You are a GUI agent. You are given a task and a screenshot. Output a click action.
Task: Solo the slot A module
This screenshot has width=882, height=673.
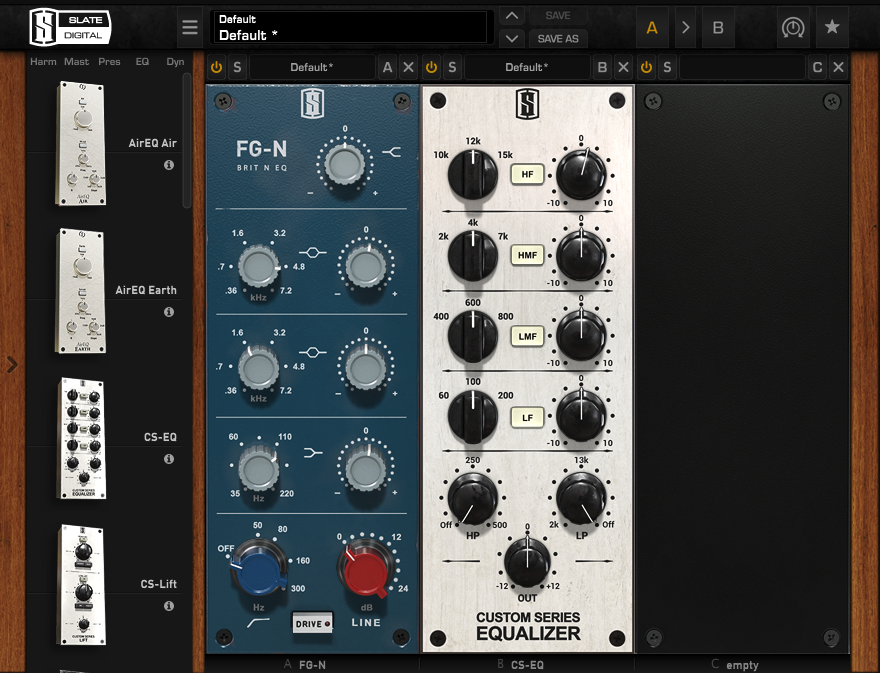(237, 68)
